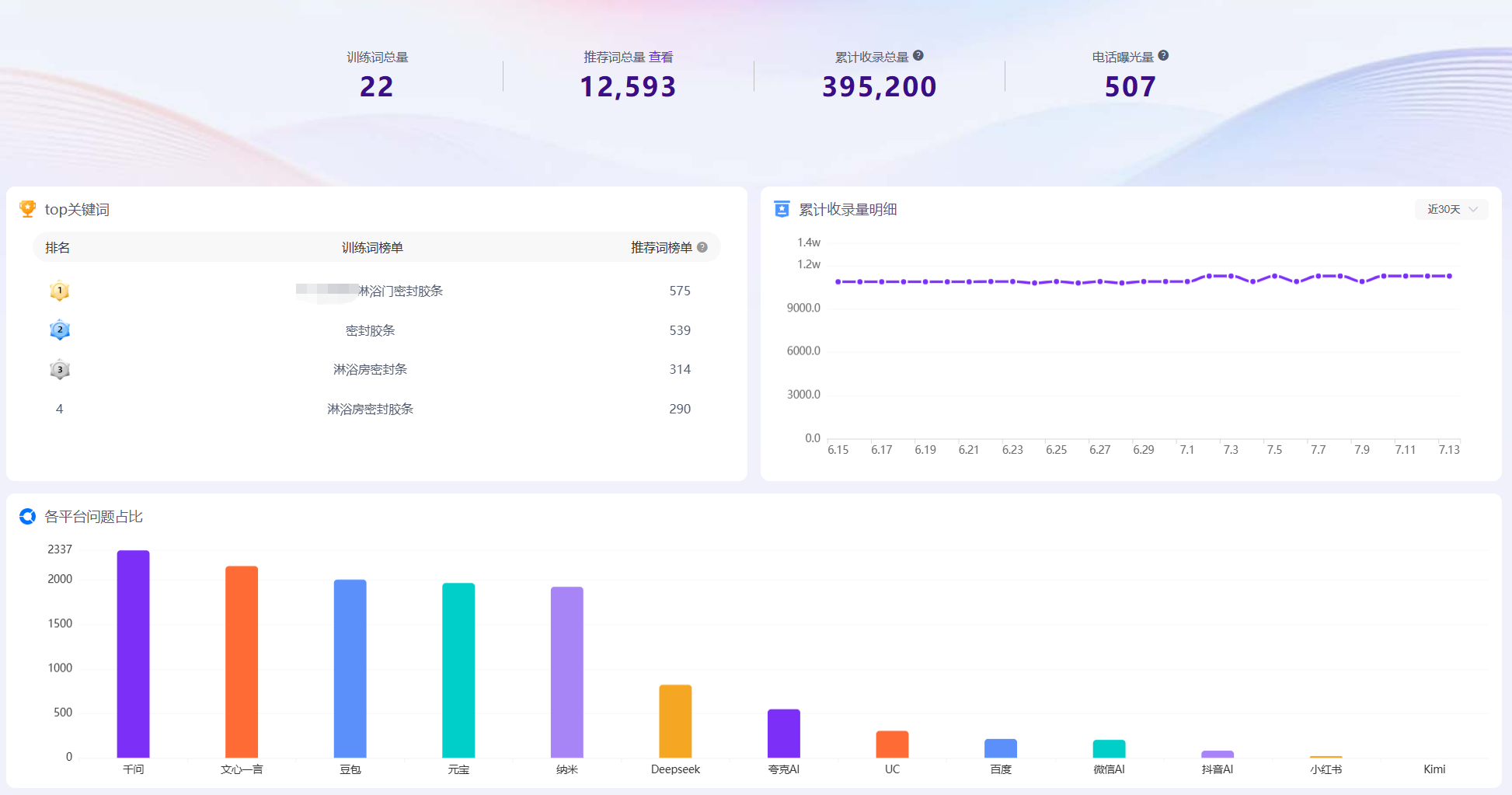Click the yellow Deepseek bar

click(675, 720)
